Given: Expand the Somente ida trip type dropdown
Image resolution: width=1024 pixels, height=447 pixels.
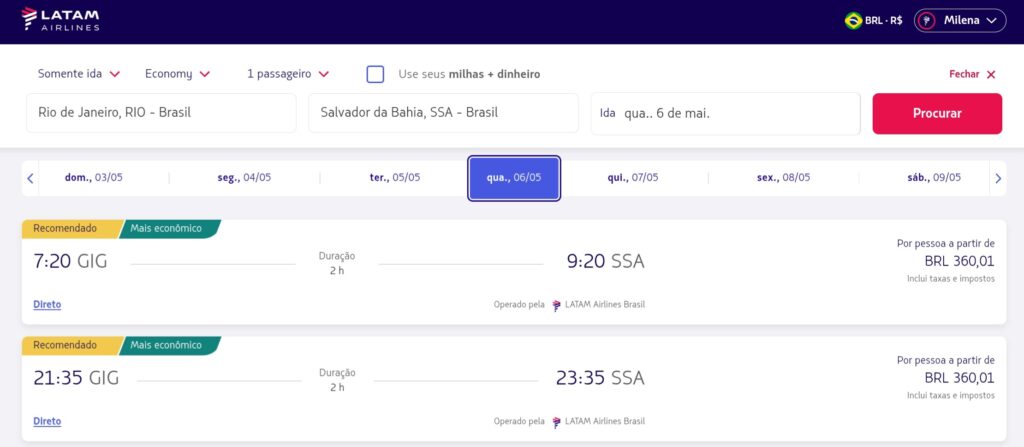Looking at the screenshot, I should click(78, 74).
